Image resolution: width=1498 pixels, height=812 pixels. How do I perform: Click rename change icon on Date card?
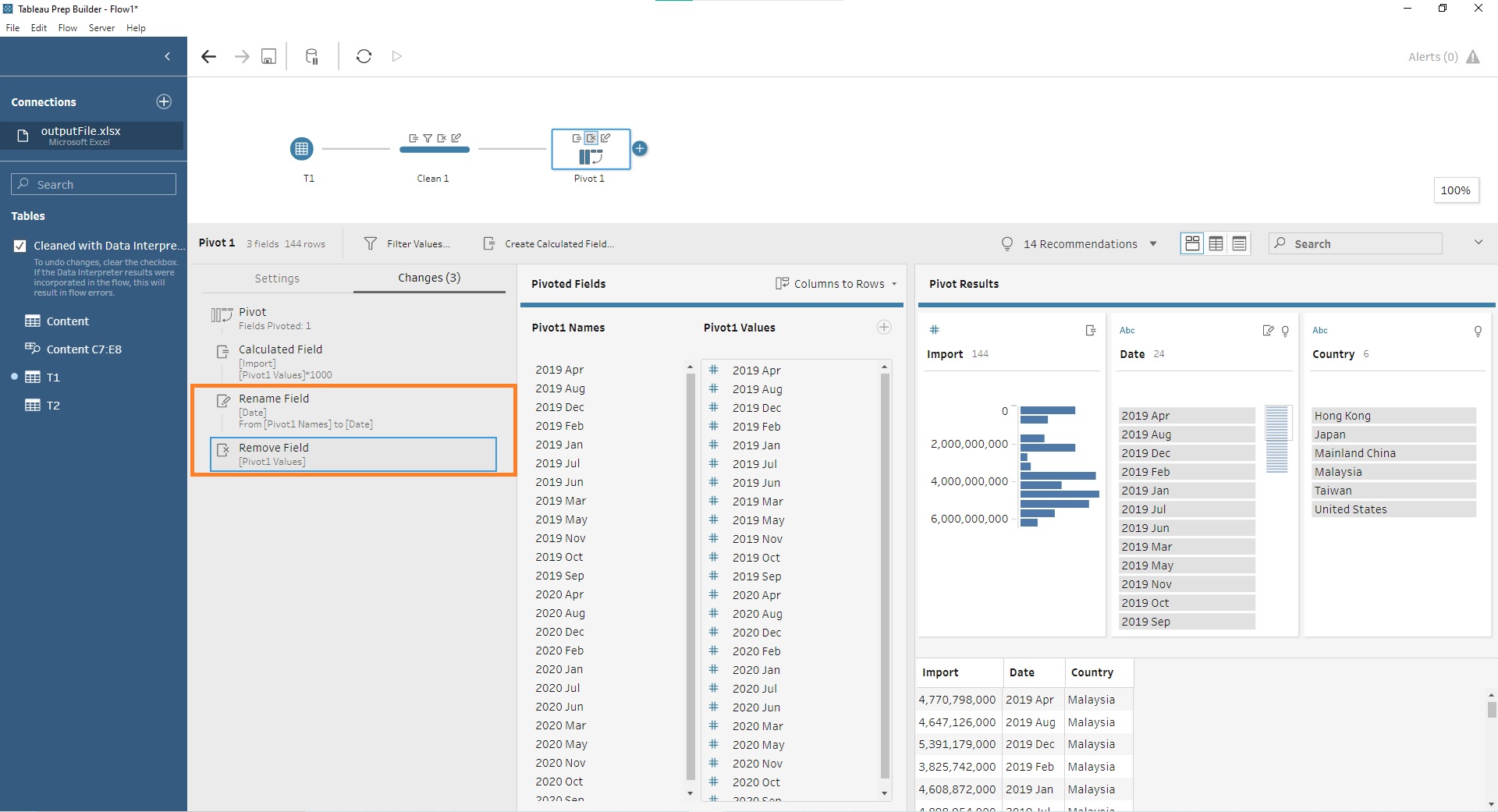coord(1268,331)
